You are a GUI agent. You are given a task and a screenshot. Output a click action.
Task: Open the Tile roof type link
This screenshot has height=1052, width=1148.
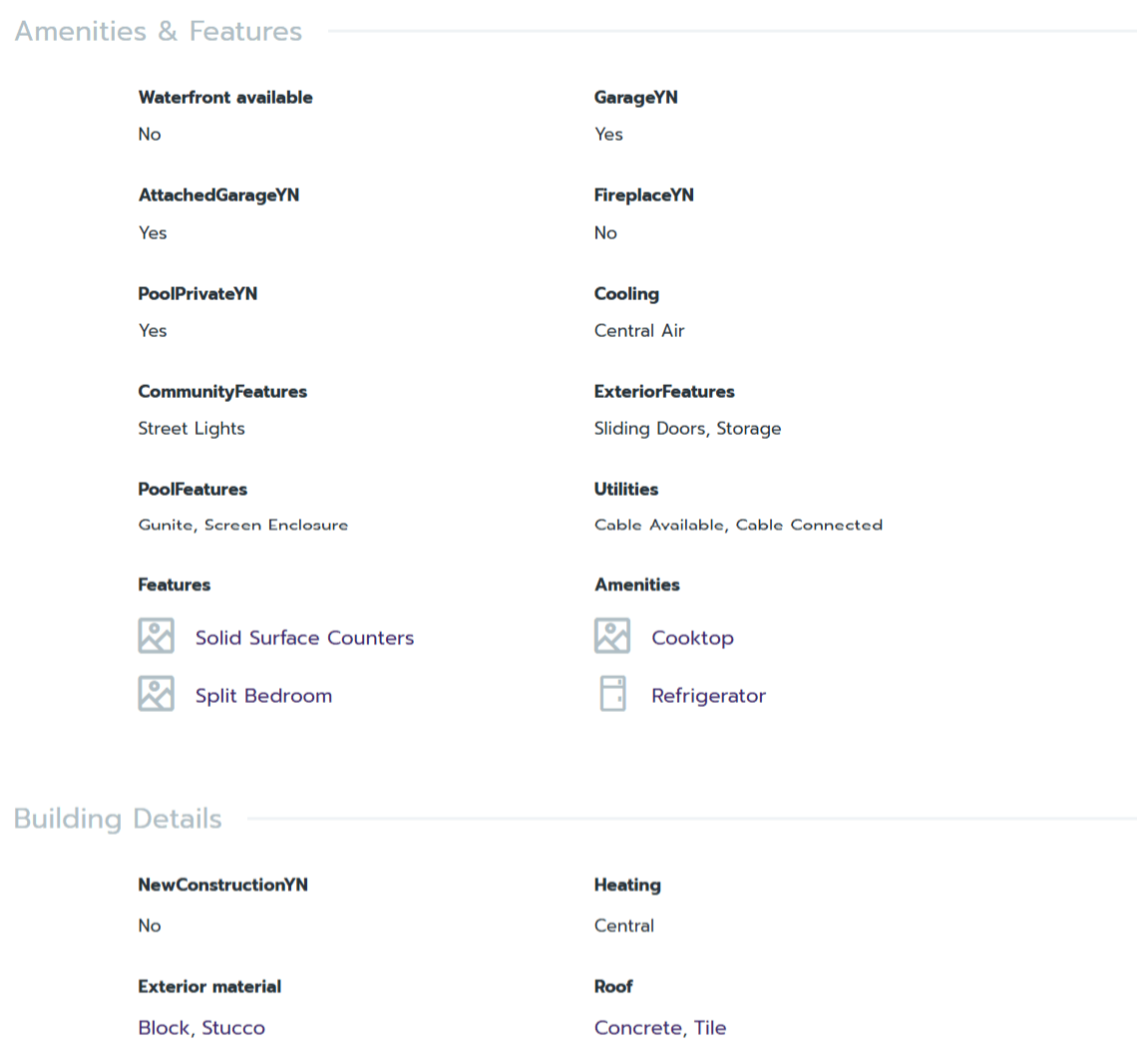pyautogui.click(x=710, y=1028)
